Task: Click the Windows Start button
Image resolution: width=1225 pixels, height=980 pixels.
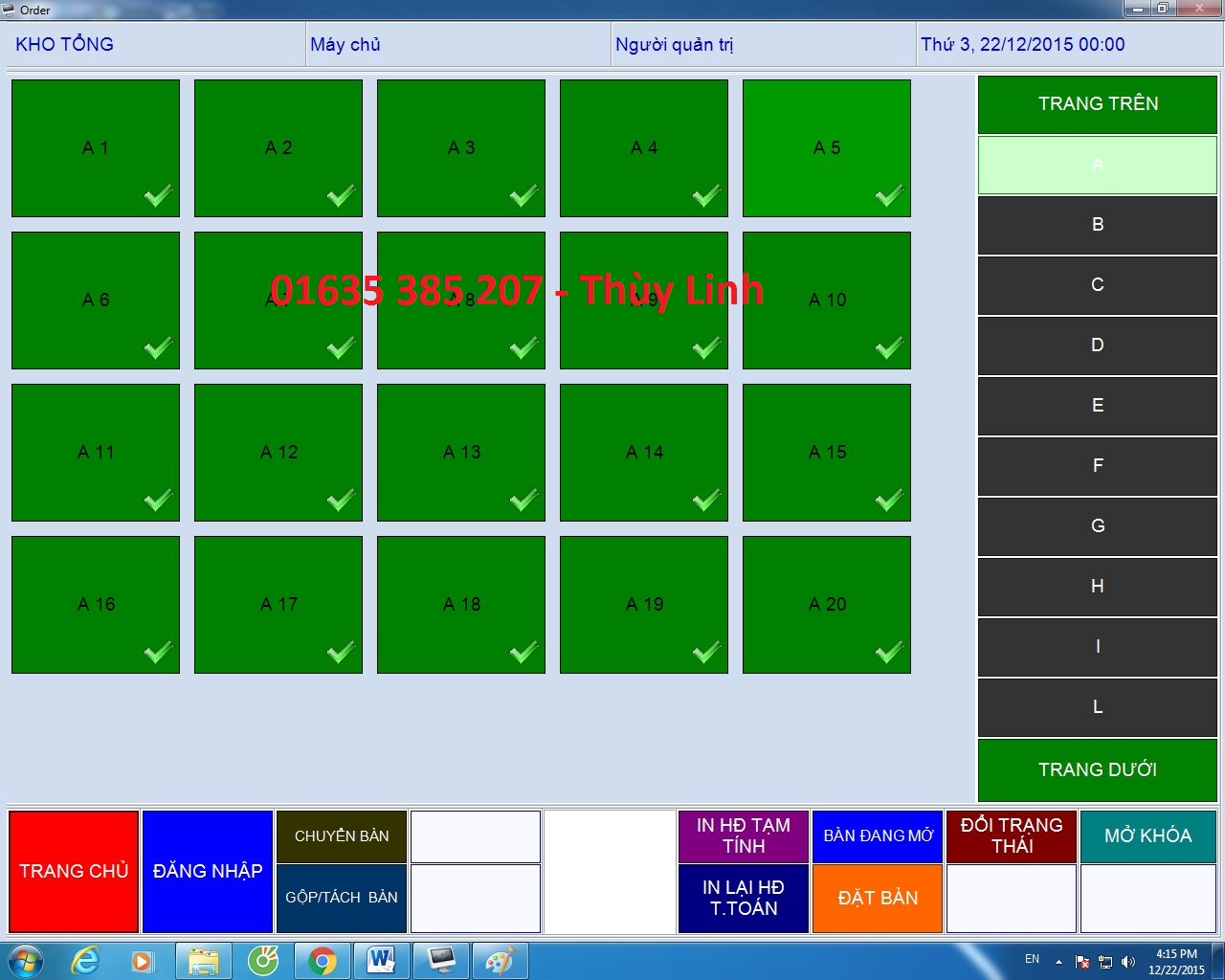Action: click(25, 960)
